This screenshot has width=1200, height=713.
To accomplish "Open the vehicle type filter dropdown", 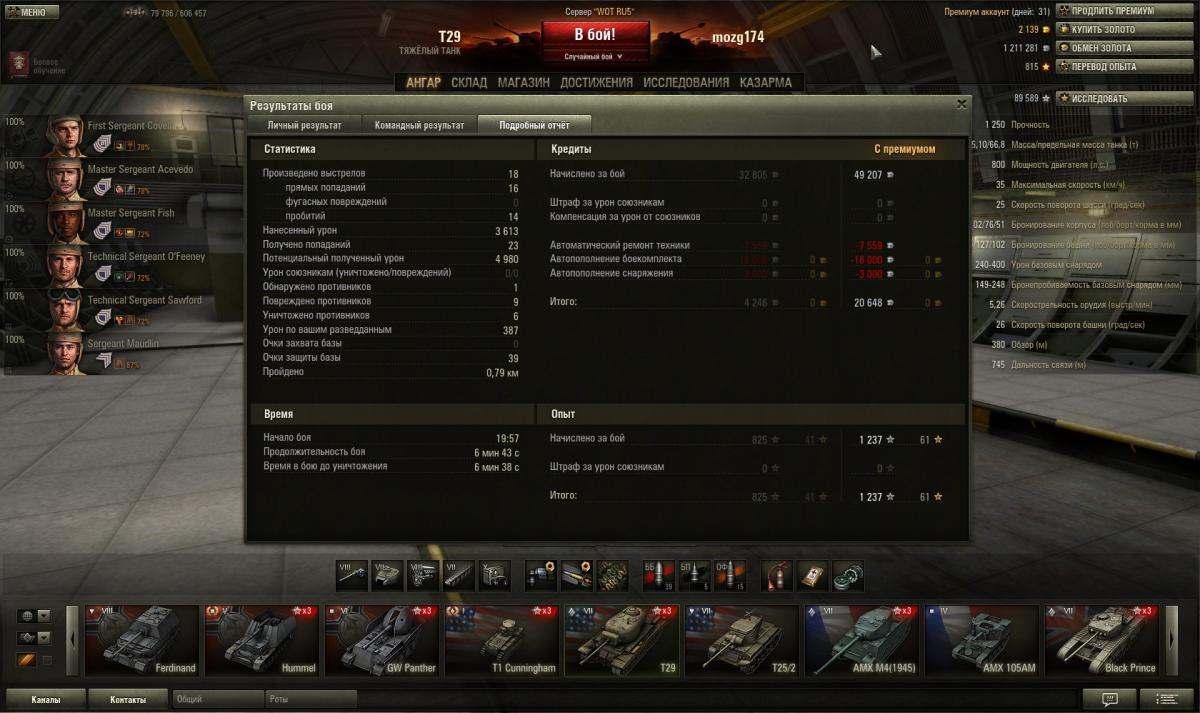I will 33,638.
